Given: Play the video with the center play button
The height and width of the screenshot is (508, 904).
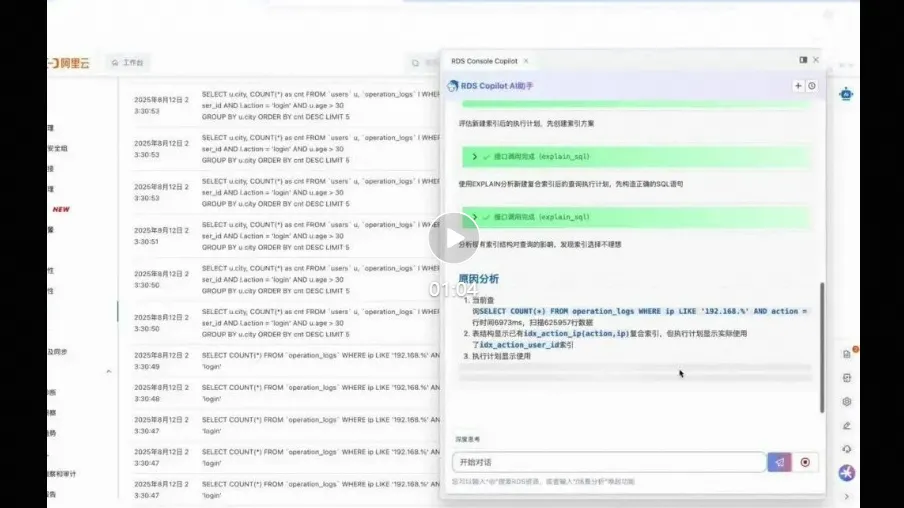Looking at the screenshot, I should click(x=454, y=238).
